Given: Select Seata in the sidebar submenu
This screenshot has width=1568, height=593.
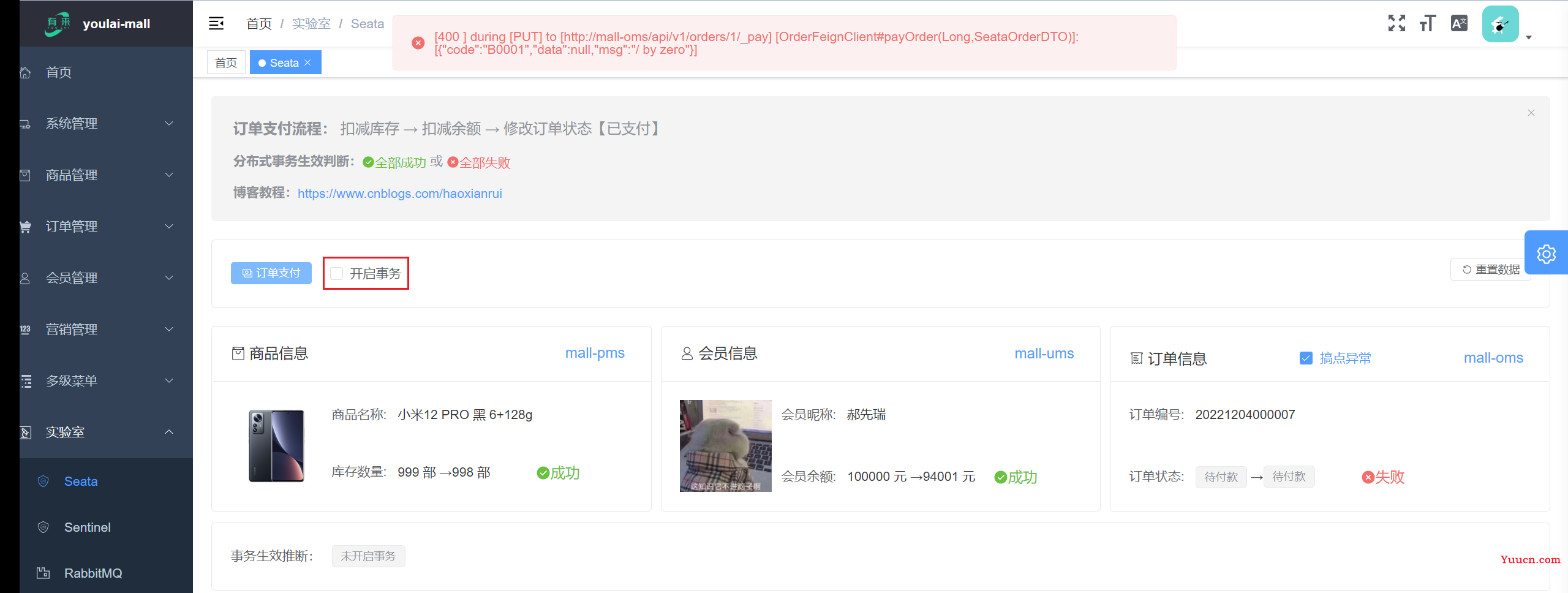Looking at the screenshot, I should point(106,482).
